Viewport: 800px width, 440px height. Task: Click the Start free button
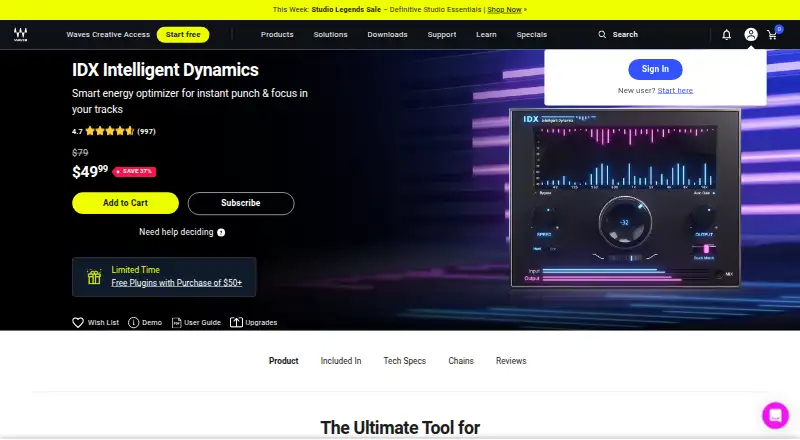pos(183,35)
